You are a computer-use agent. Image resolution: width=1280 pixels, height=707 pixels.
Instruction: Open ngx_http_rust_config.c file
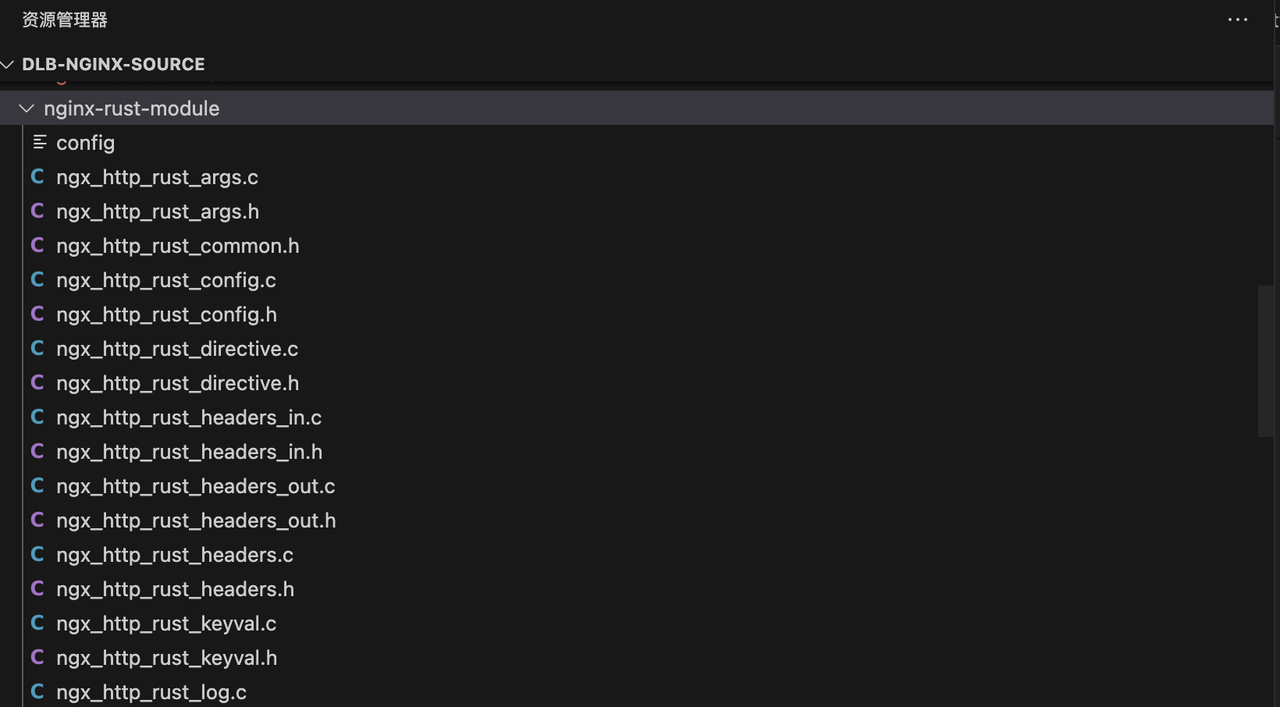pyautogui.click(x=166, y=280)
